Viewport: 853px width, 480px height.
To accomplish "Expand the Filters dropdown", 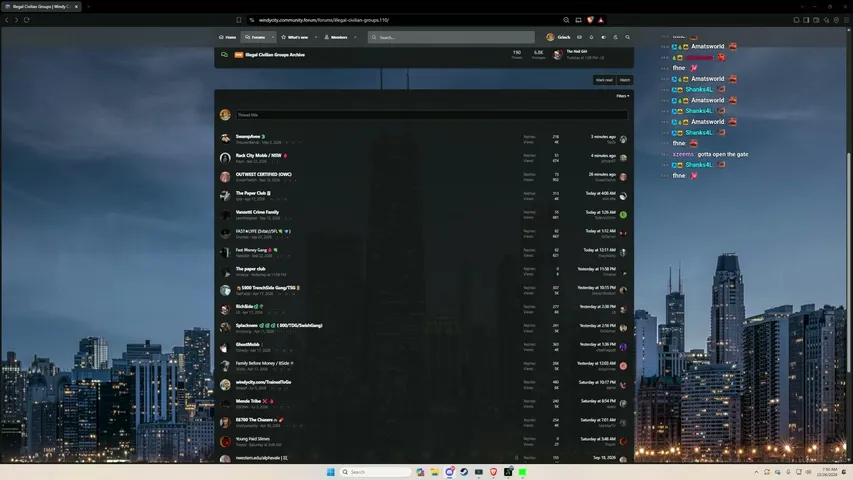I will (622, 96).
